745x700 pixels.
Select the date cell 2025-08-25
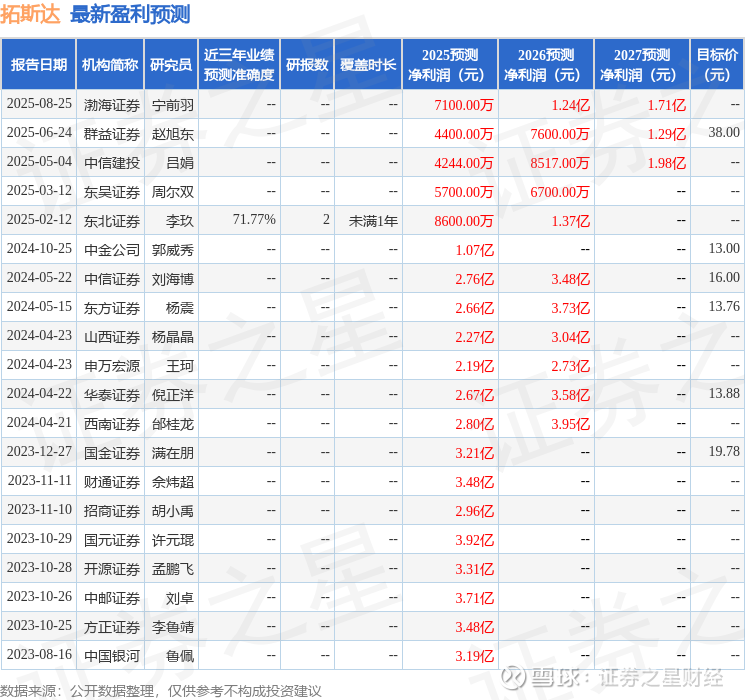39,104
